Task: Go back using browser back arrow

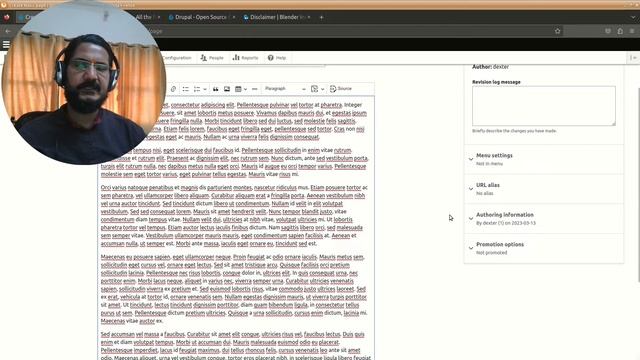Action: [8, 31]
